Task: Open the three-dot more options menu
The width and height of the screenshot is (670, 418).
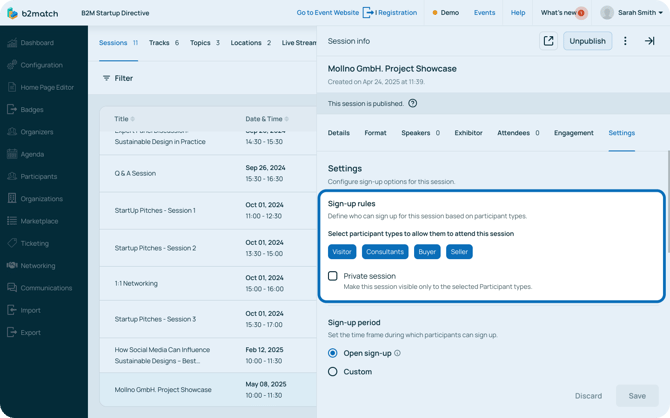Action: [x=625, y=41]
